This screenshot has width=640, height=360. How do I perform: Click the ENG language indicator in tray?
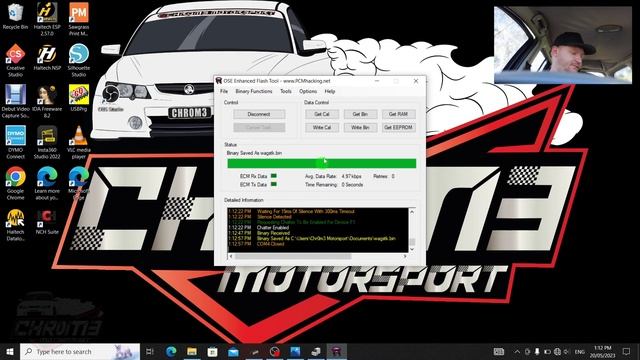tap(580, 351)
